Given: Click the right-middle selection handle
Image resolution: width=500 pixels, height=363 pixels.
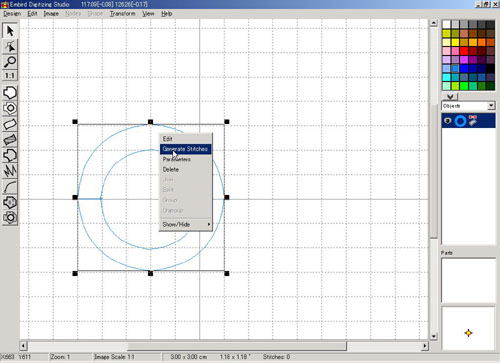Looking at the screenshot, I should click(227, 197).
